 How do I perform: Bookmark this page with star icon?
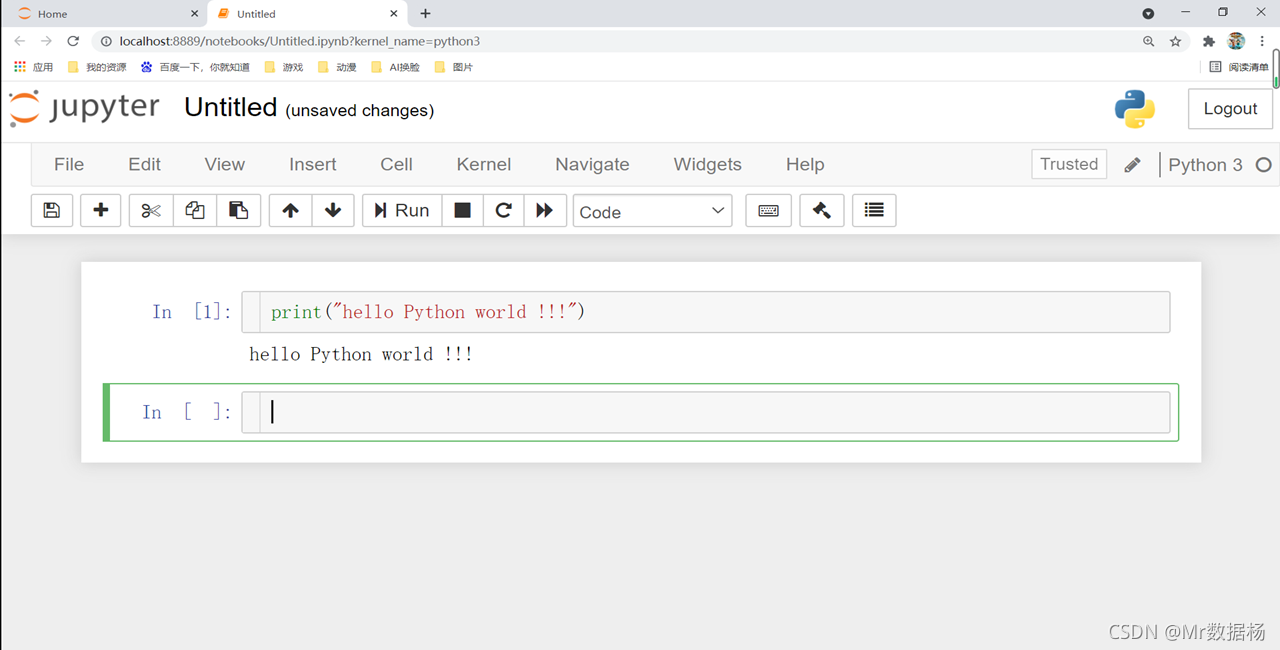(x=1176, y=41)
